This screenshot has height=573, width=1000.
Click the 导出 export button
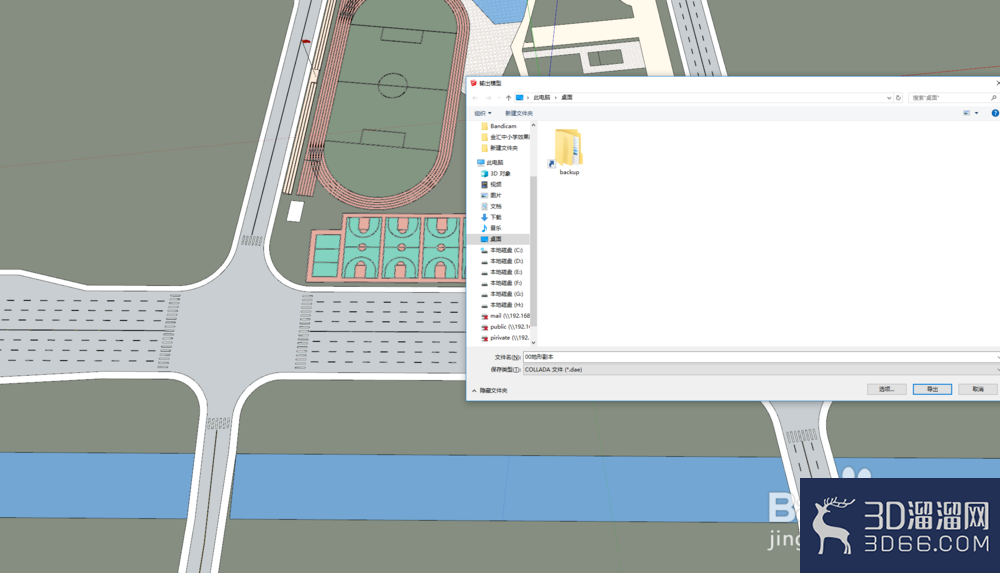[932, 389]
